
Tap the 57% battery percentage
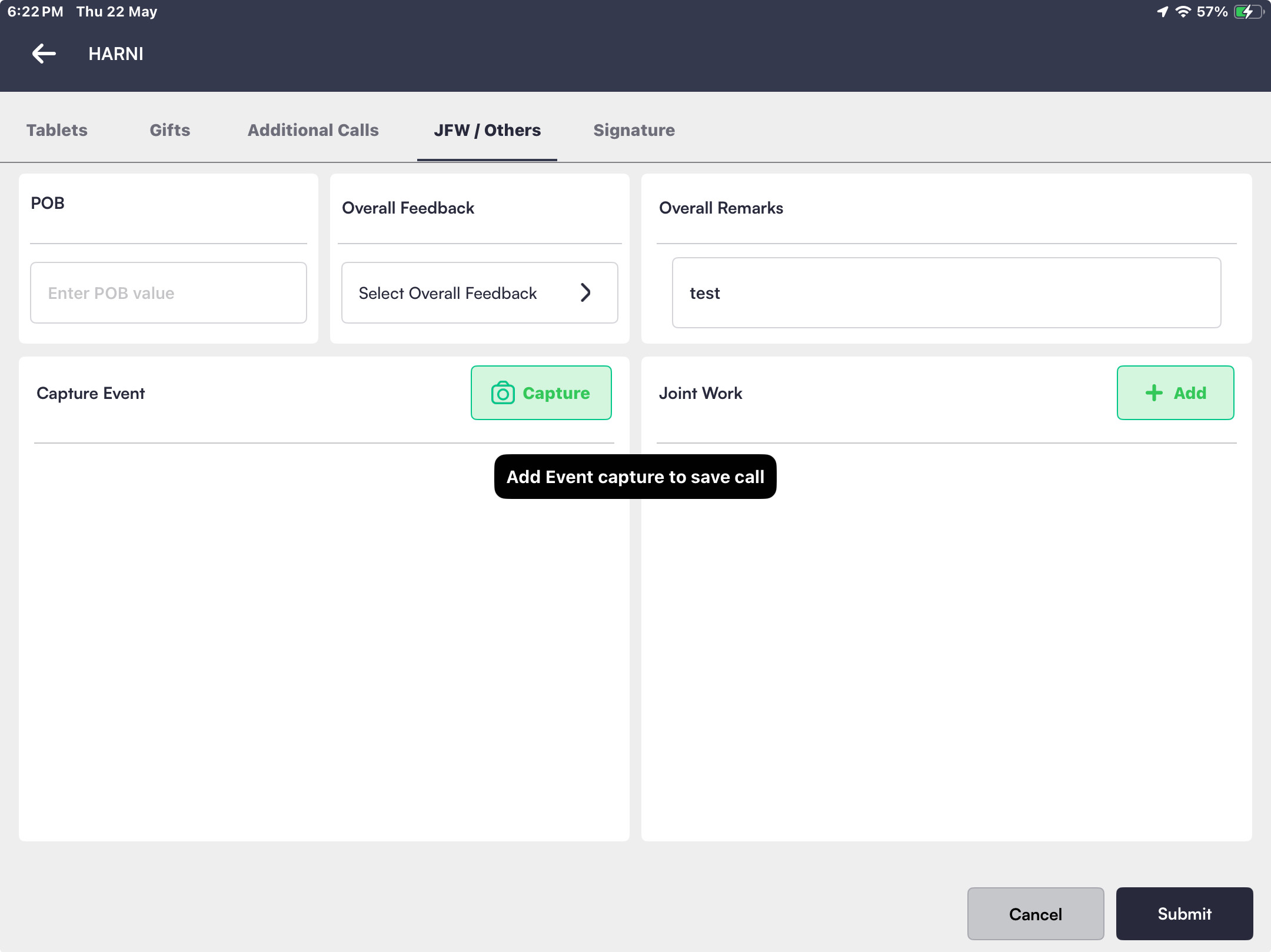(x=1212, y=12)
